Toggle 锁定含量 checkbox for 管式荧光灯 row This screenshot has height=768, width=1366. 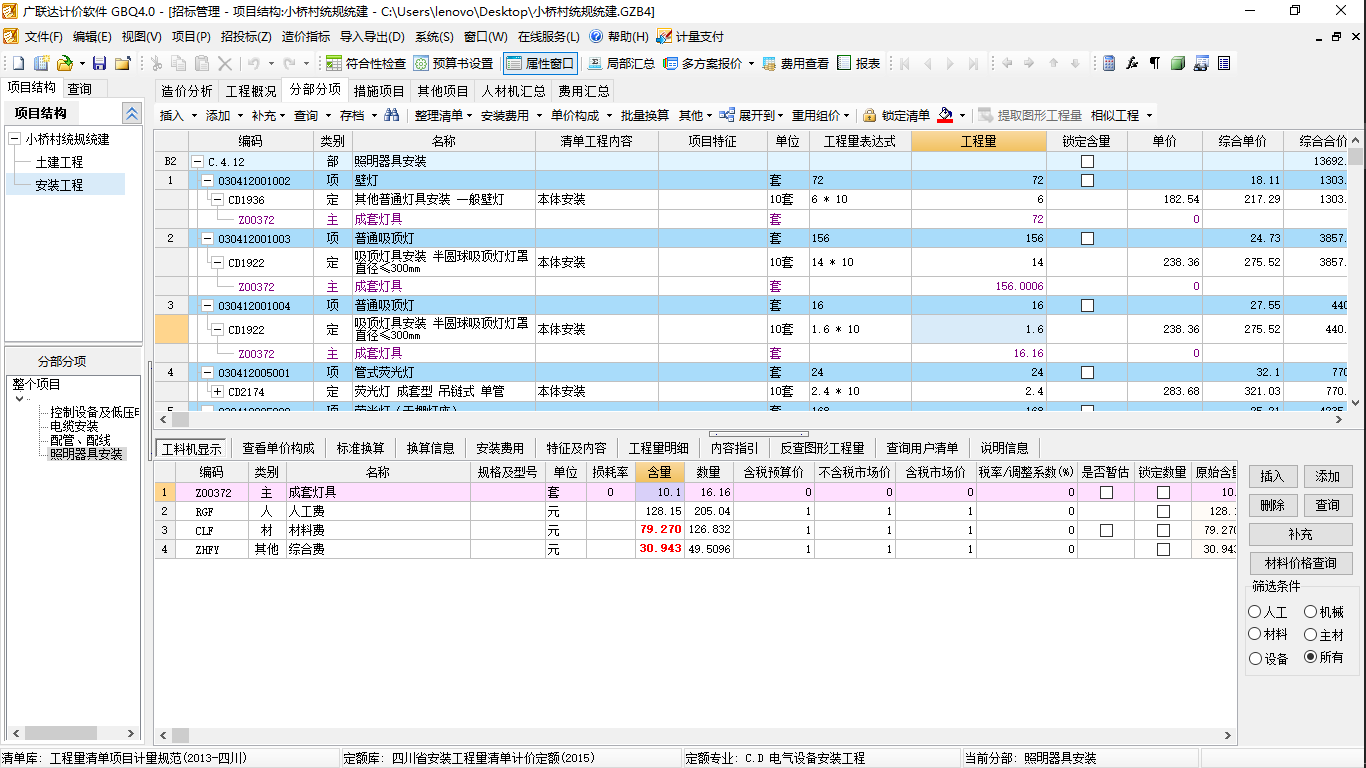(1087, 372)
